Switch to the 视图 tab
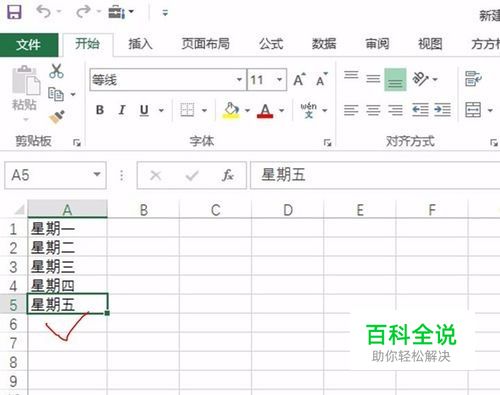Screen dimensions: 500x395 [430, 44]
